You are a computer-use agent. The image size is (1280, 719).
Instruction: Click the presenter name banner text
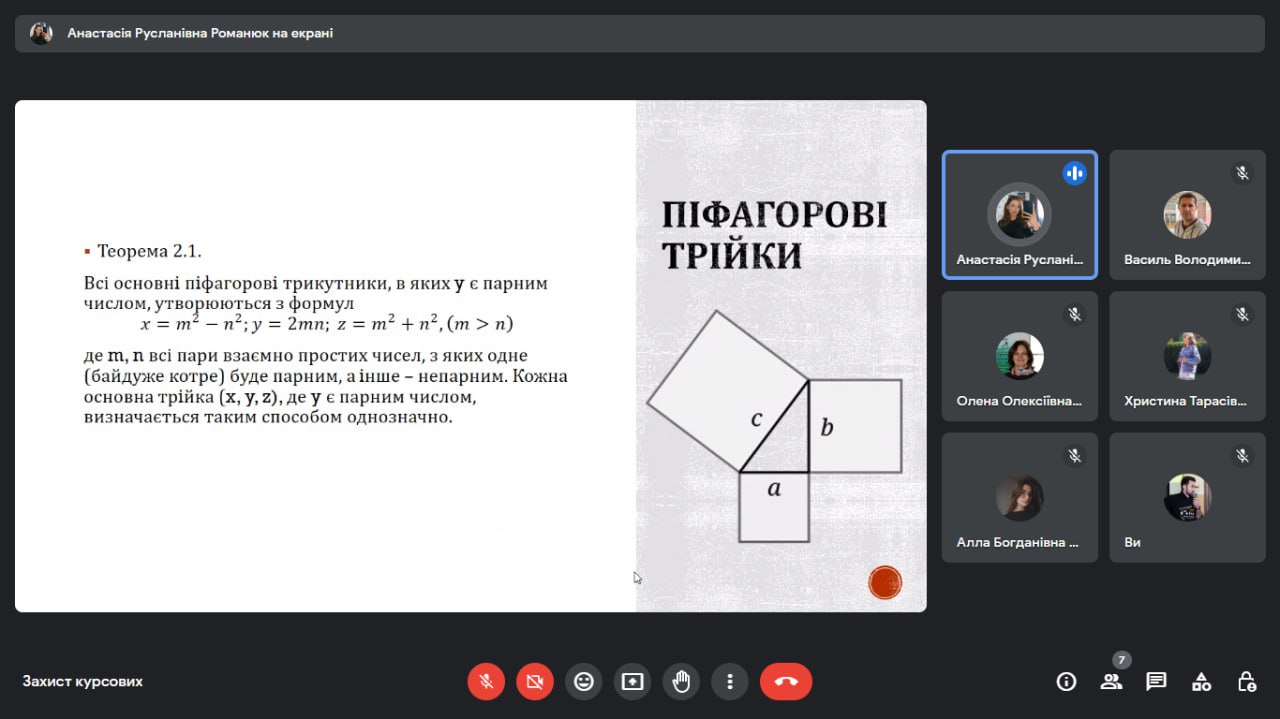[200, 33]
